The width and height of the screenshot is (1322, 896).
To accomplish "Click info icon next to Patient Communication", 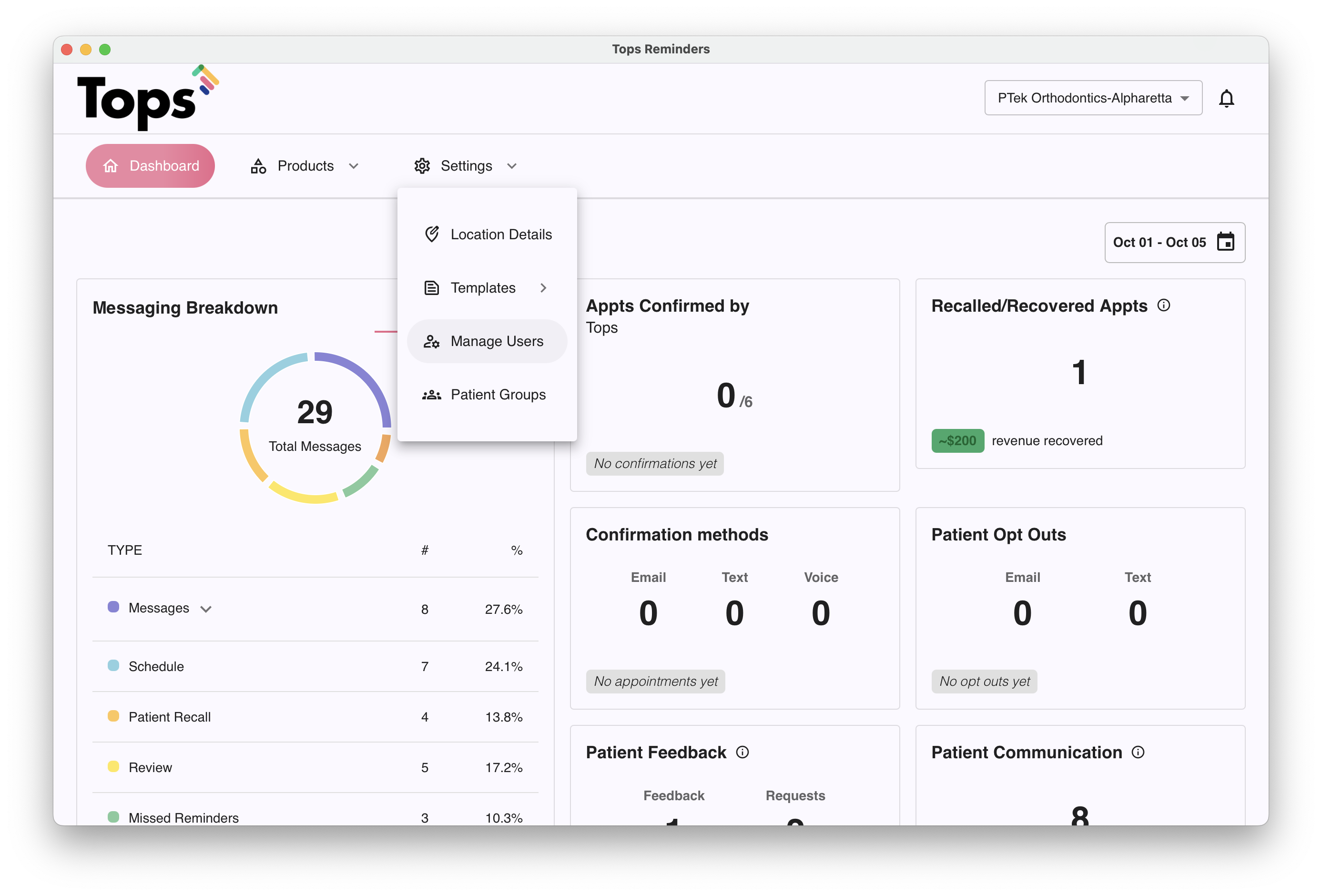I will (x=1138, y=752).
